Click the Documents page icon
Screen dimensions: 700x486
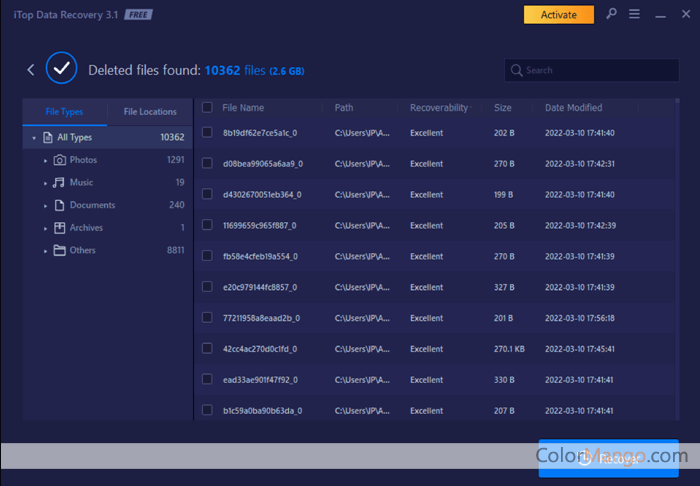pyautogui.click(x=60, y=205)
